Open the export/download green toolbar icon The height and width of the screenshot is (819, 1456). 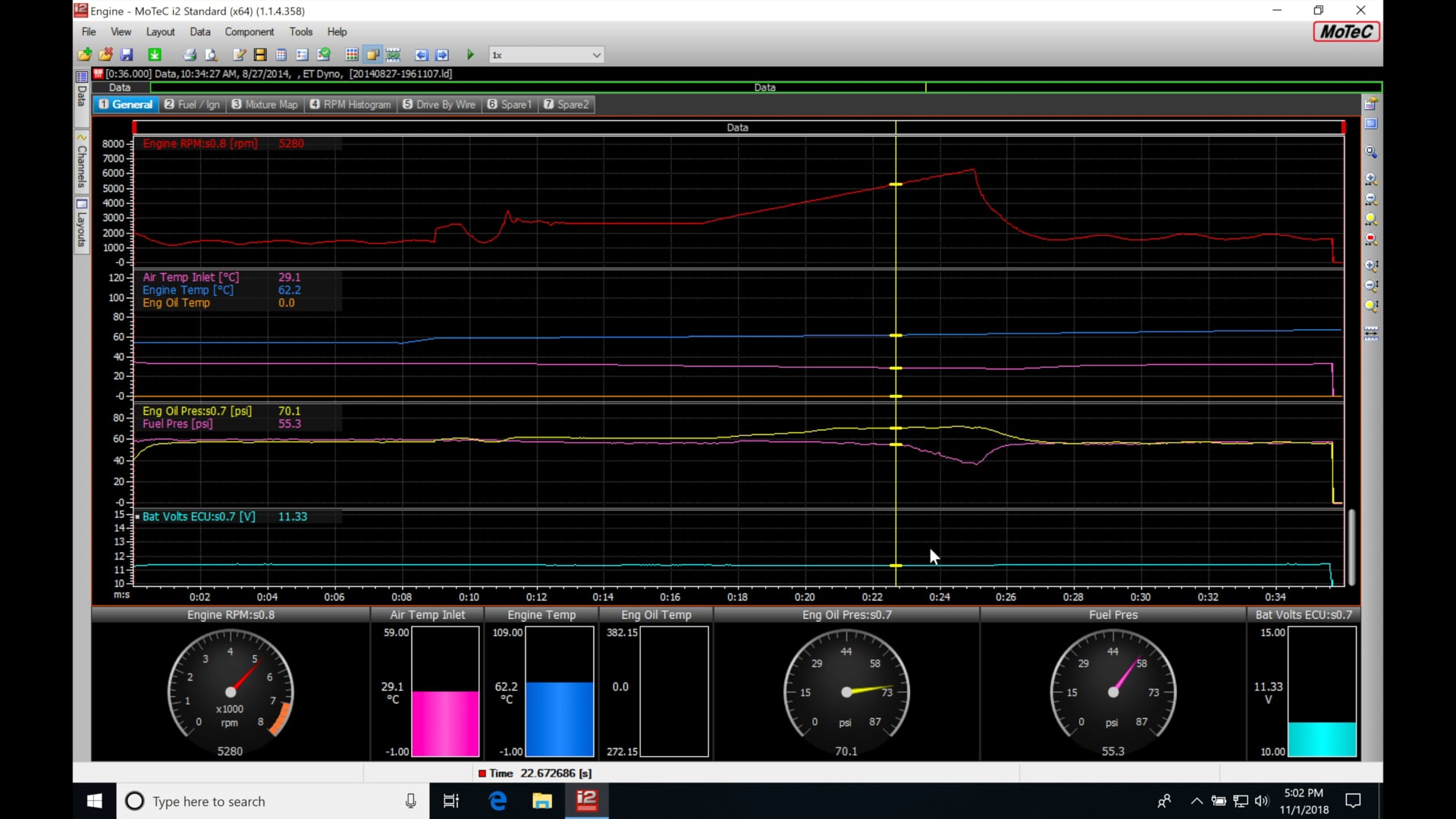coord(155,54)
